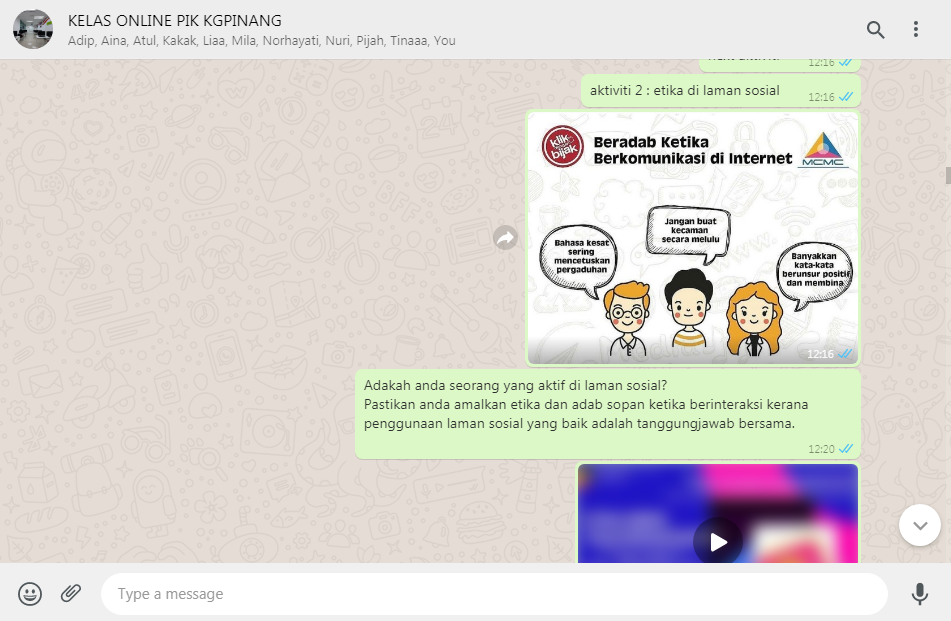Select the 'aktiviti 2' message bubble
This screenshot has width=951, height=621.
coord(684,91)
